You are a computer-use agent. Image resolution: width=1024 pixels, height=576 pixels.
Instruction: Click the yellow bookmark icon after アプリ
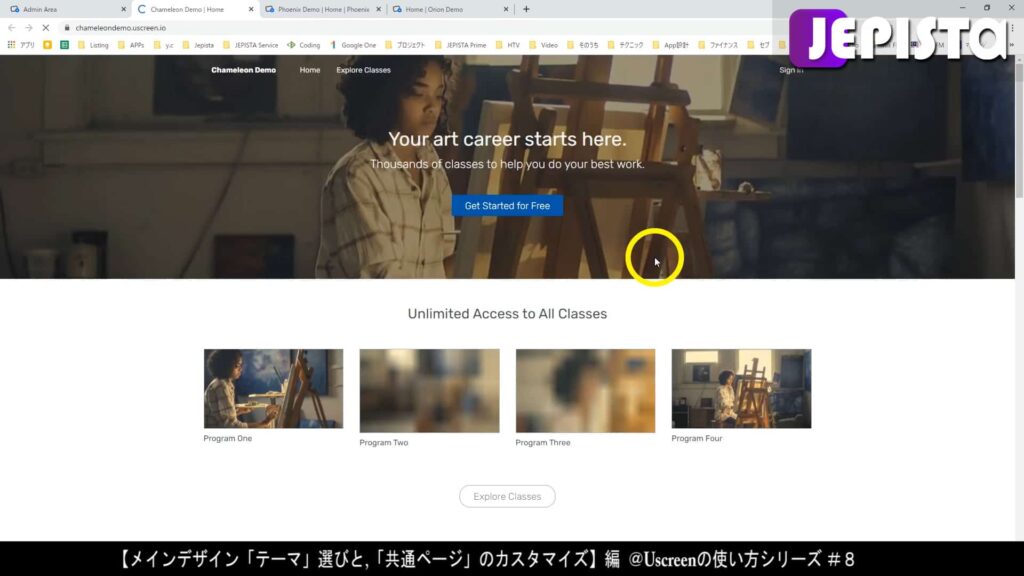(47, 45)
